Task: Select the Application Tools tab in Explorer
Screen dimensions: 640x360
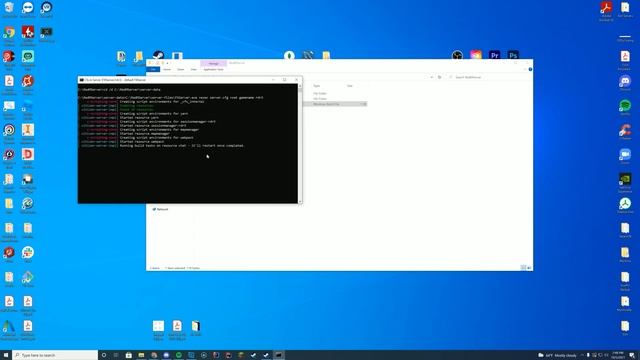Action: click(x=213, y=69)
